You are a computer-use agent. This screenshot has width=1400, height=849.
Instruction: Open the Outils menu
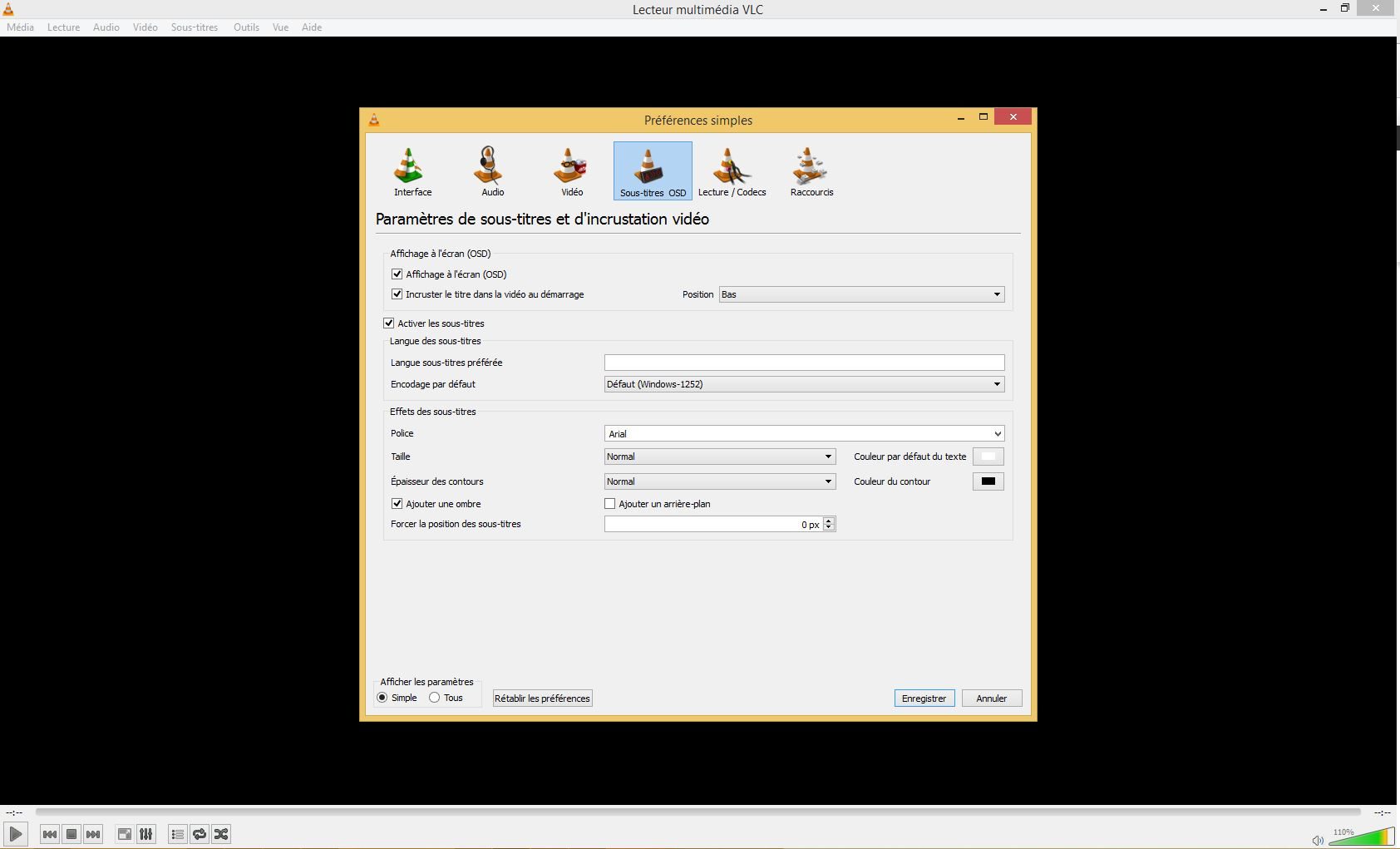pos(246,27)
